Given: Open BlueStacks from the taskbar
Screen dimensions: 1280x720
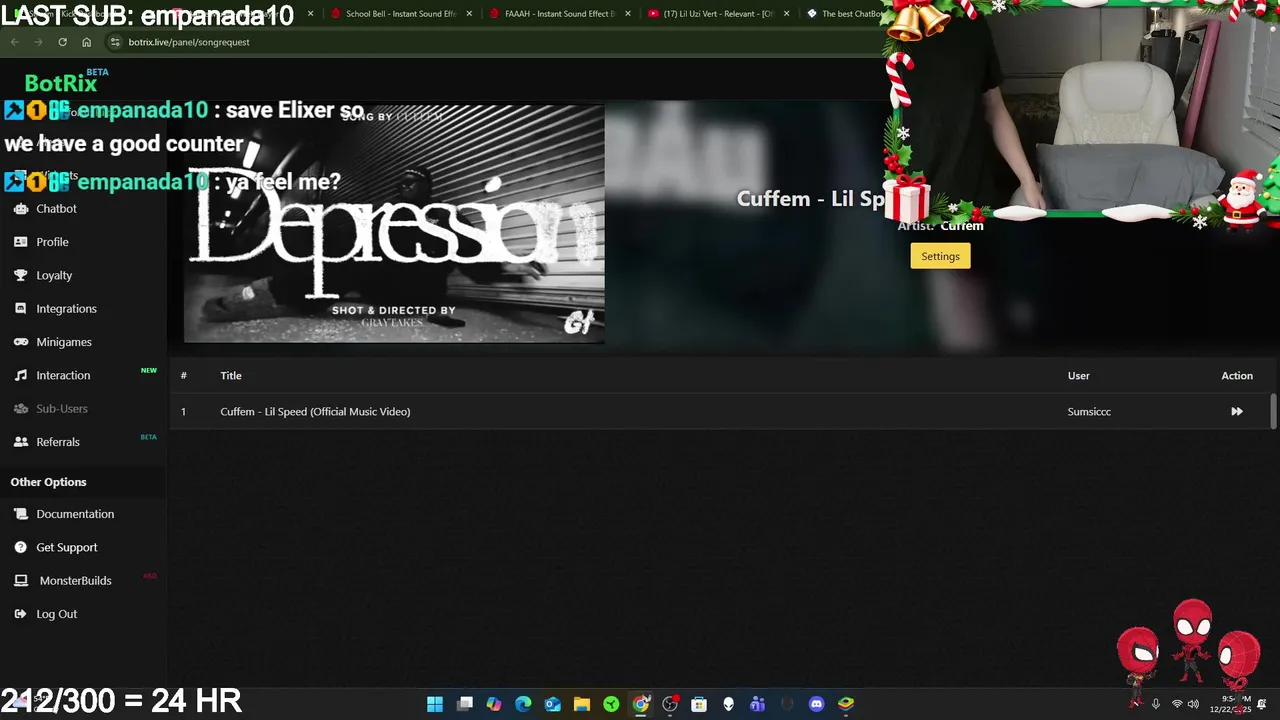Looking at the screenshot, I should pyautogui.click(x=846, y=704).
